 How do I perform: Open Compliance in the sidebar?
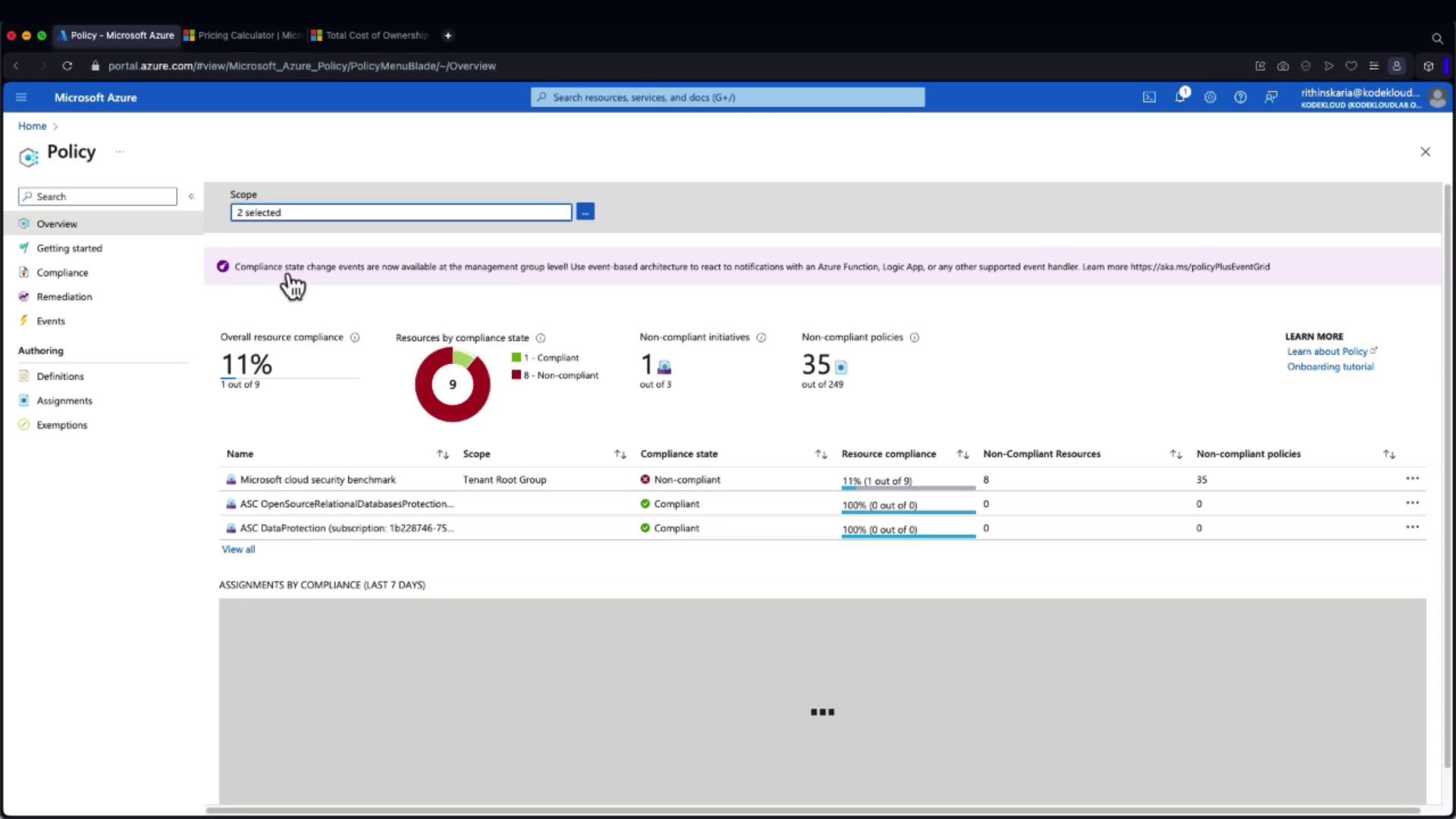62,272
